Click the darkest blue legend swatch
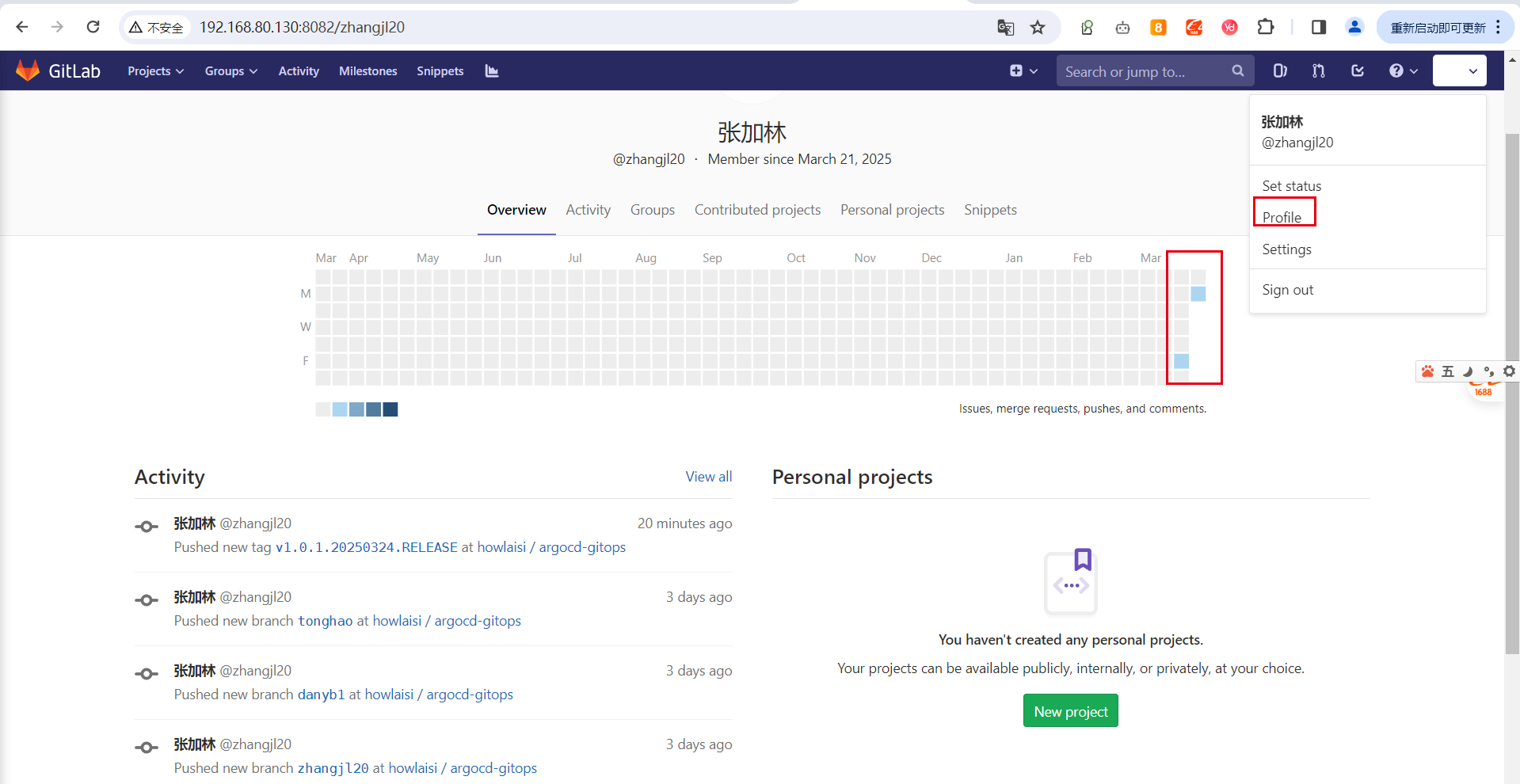The width and height of the screenshot is (1520, 784). coord(390,409)
